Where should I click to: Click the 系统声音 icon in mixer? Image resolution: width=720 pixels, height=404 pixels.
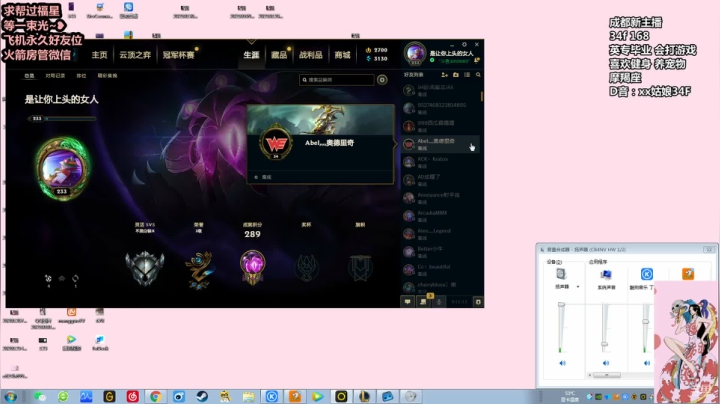point(606,275)
